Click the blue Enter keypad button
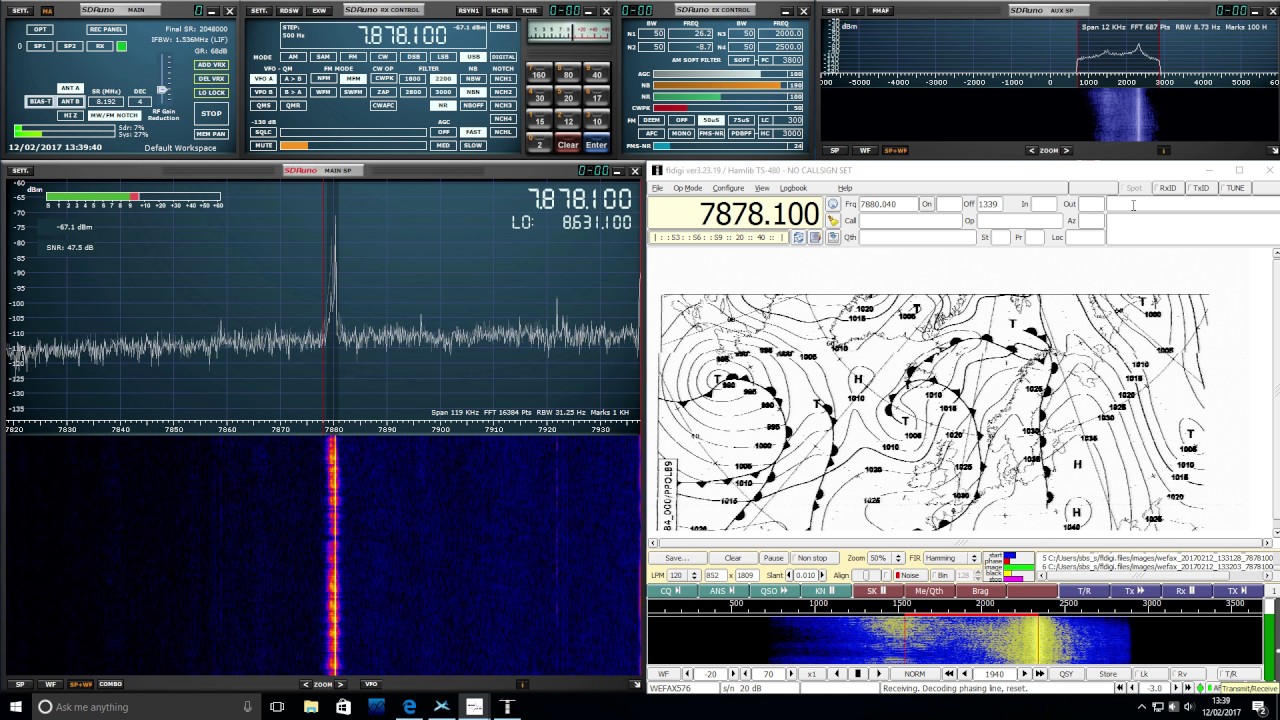Viewport: 1280px width, 720px height. 596,145
